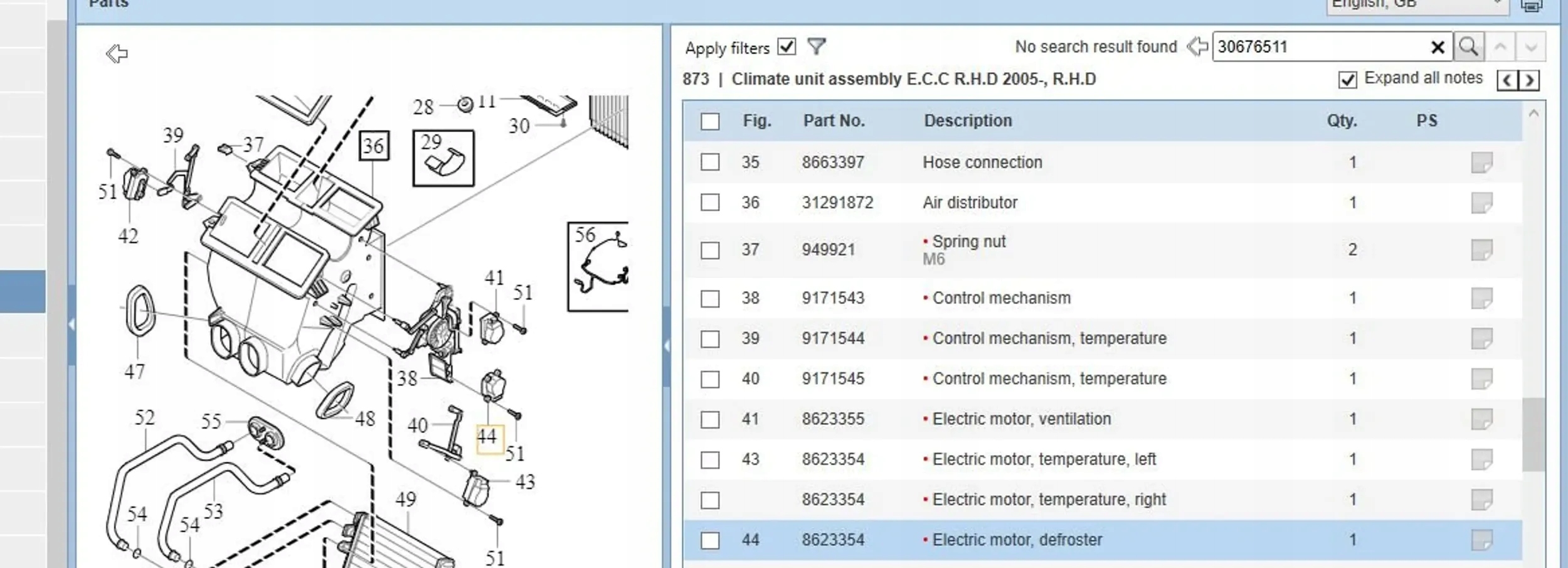1568x568 pixels.
Task: Clear the part number search field
Action: (1438, 47)
